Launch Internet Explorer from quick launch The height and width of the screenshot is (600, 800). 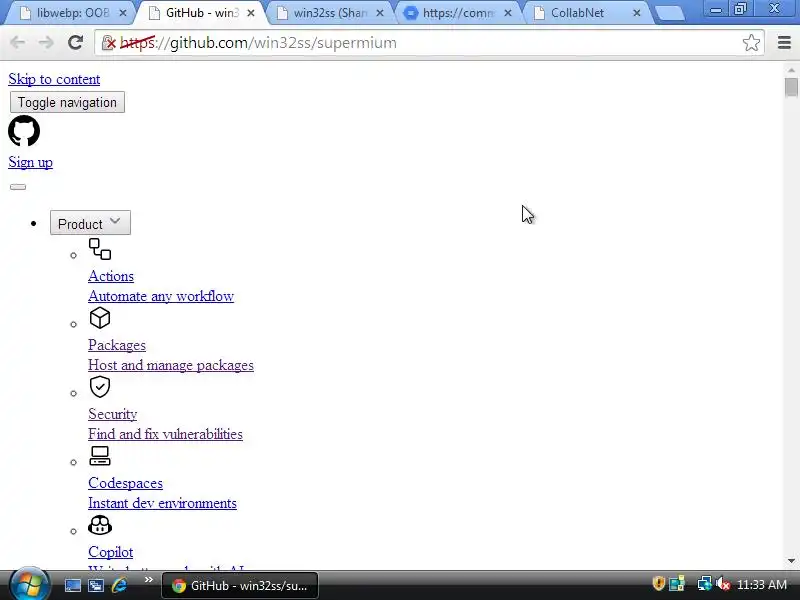[x=119, y=585]
